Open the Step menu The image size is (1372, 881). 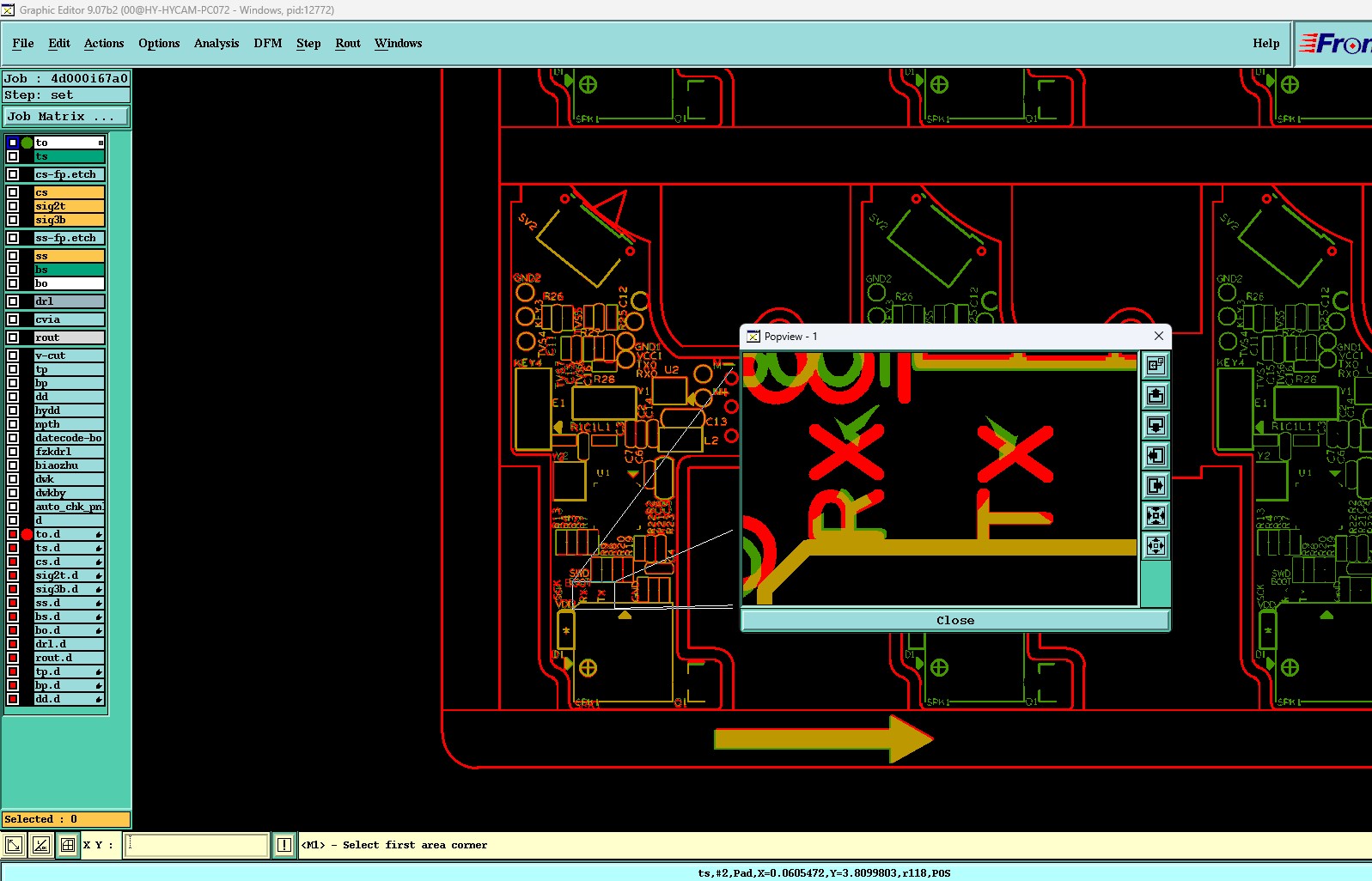click(308, 43)
